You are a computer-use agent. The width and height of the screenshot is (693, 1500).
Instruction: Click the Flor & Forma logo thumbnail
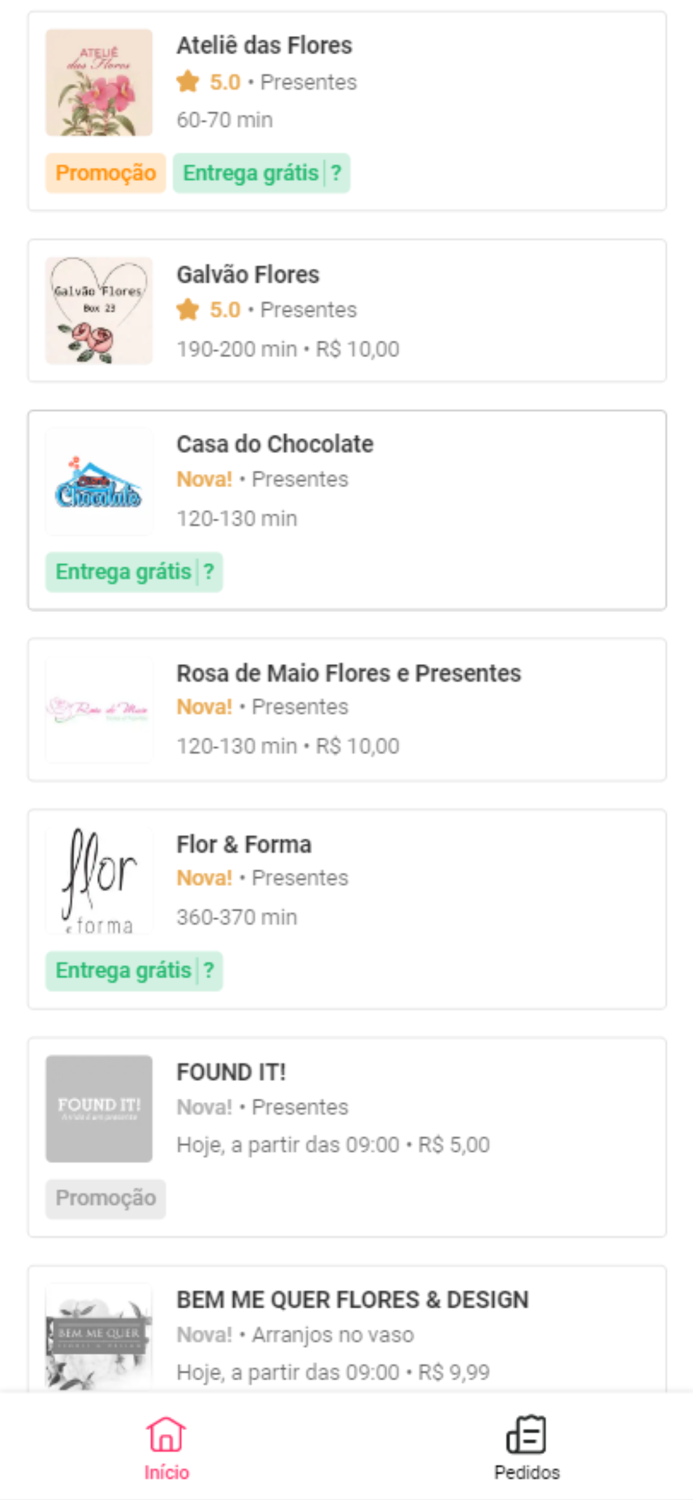point(98,880)
